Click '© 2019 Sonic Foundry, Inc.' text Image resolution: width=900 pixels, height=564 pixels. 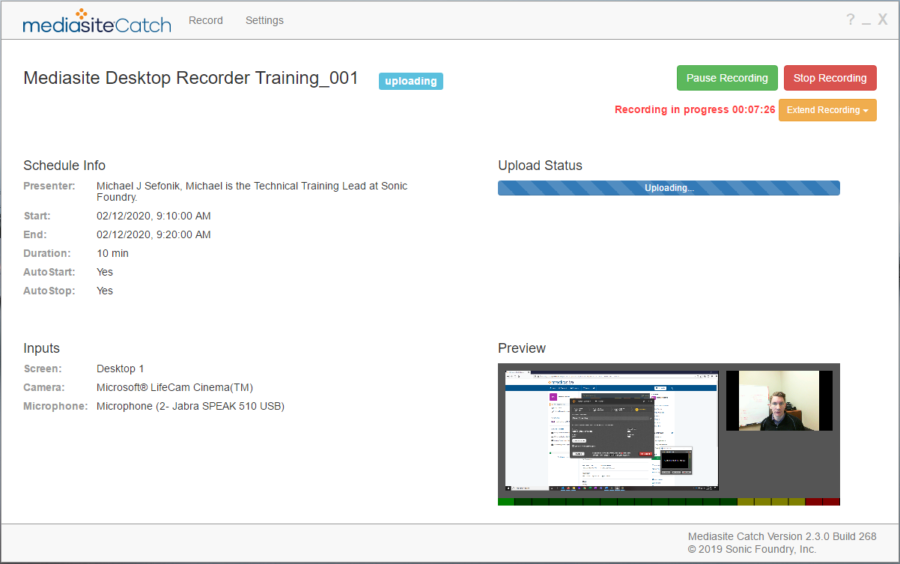click(752, 549)
